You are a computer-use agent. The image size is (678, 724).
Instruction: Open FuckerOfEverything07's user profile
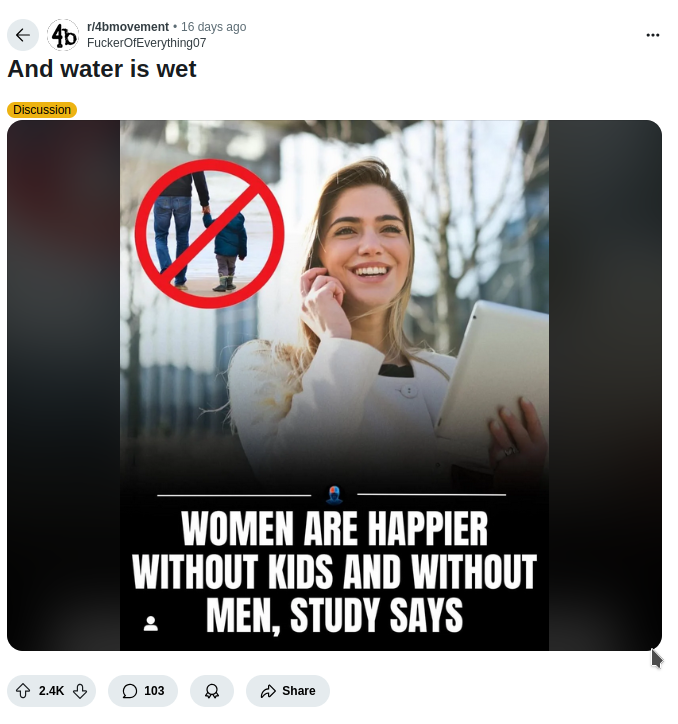[x=146, y=42]
